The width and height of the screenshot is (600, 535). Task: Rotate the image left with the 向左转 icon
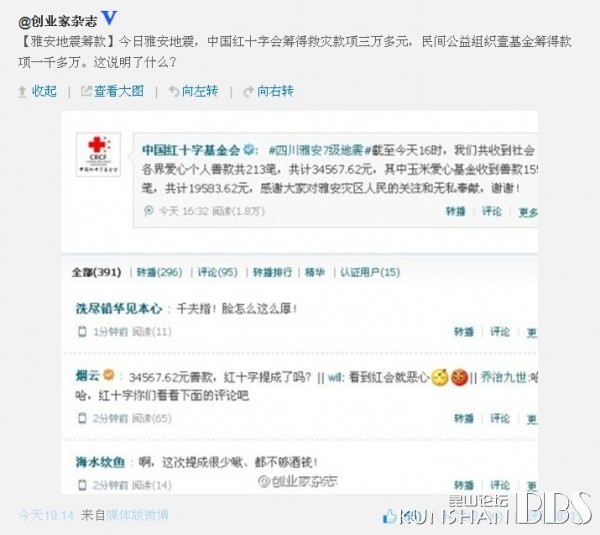click(174, 91)
